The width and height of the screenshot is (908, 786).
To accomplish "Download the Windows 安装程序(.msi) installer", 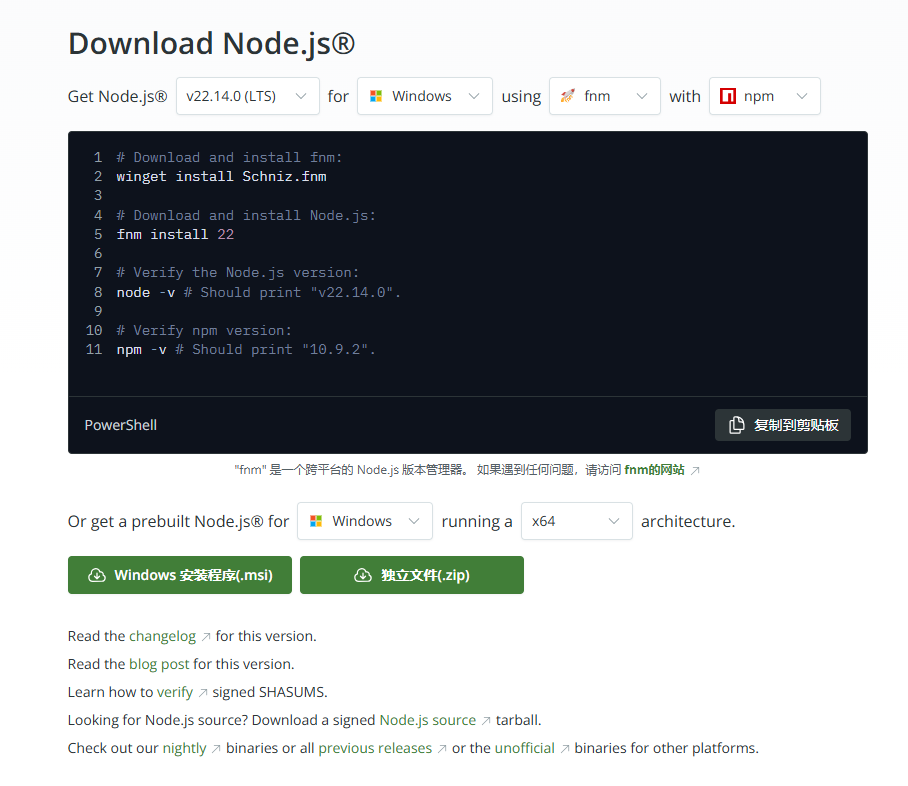I will tap(180, 575).
